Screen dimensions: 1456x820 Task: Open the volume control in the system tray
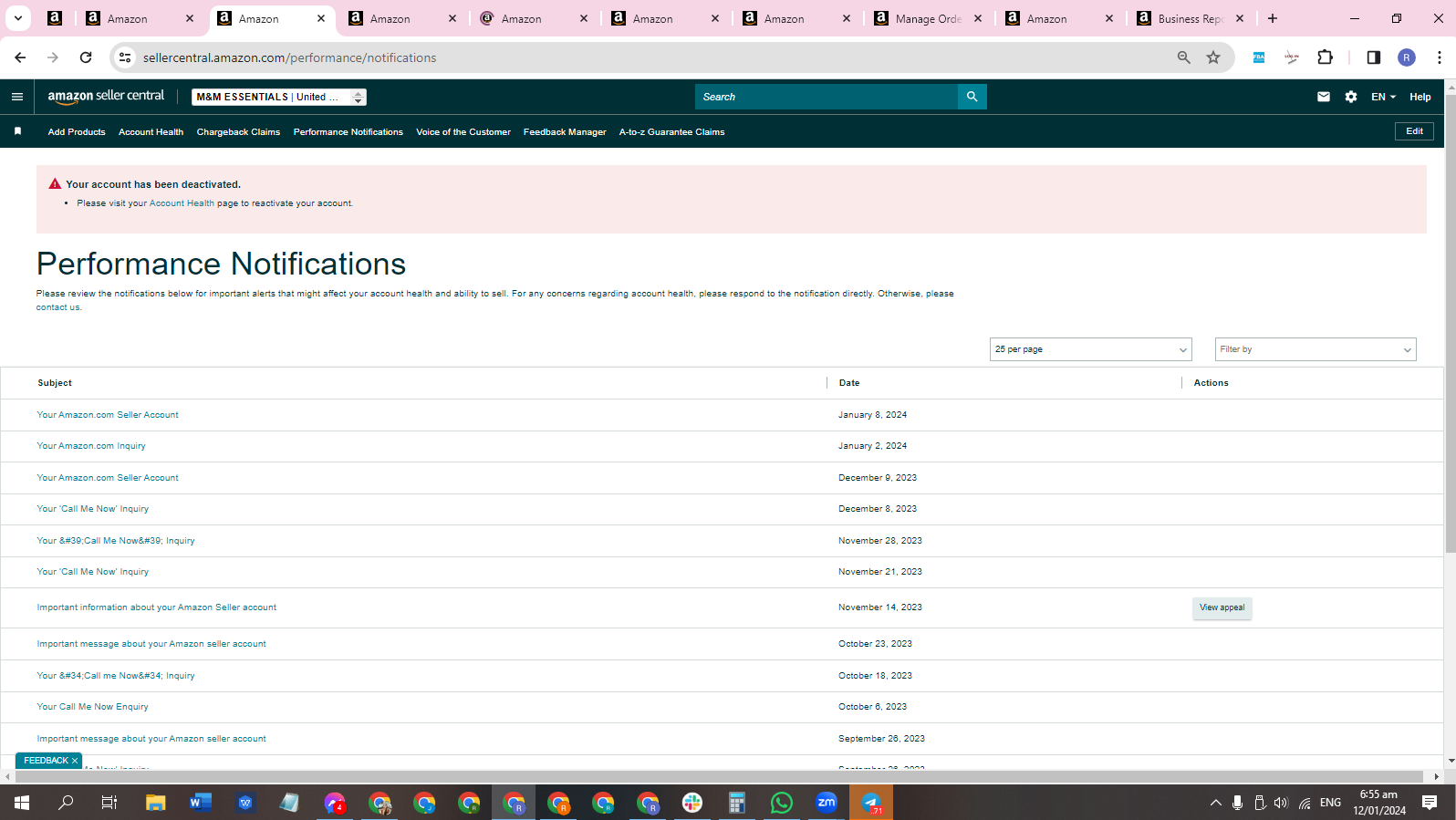point(1281,803)
